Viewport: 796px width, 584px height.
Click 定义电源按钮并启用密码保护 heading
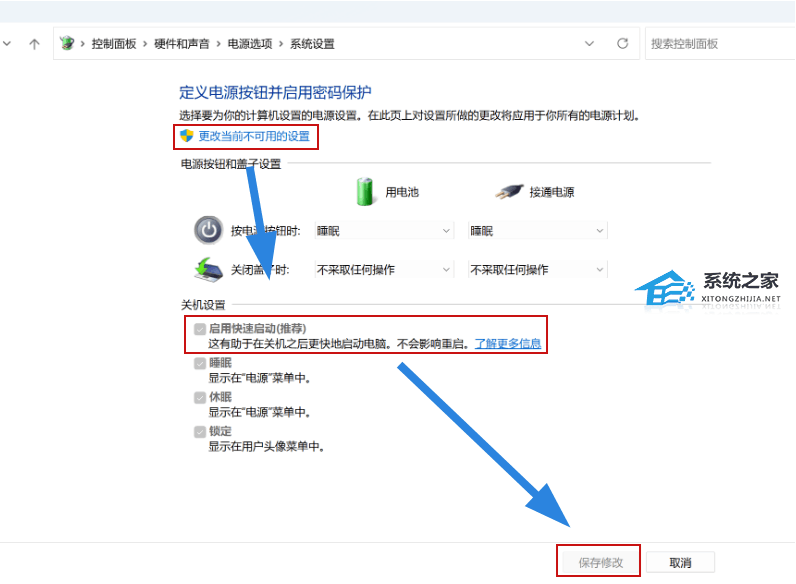(x=275, y=92)
